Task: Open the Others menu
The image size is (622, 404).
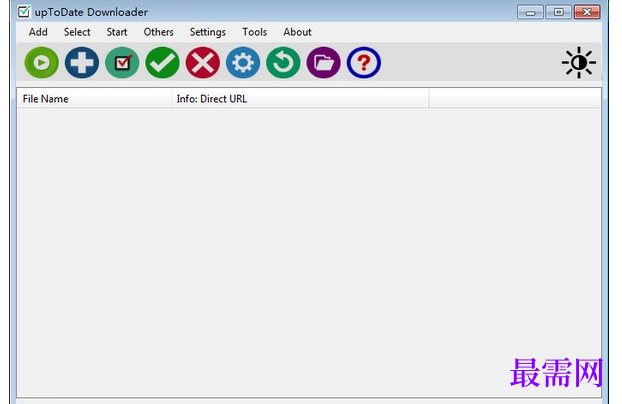Action: pyautogui.click(x=158, y=32)
